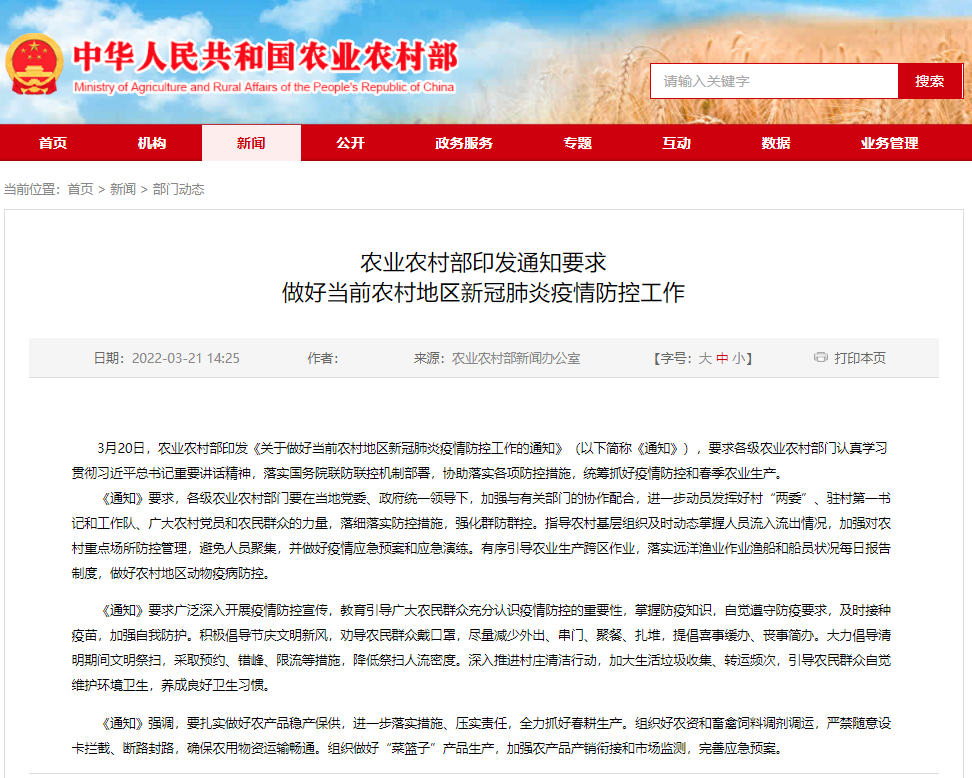Click the paragraph starting 《通知》要求广泛深入
Image resolution: width=972 pixels, height=778 pixels.
pyautogui.click(x=480, y=648)
